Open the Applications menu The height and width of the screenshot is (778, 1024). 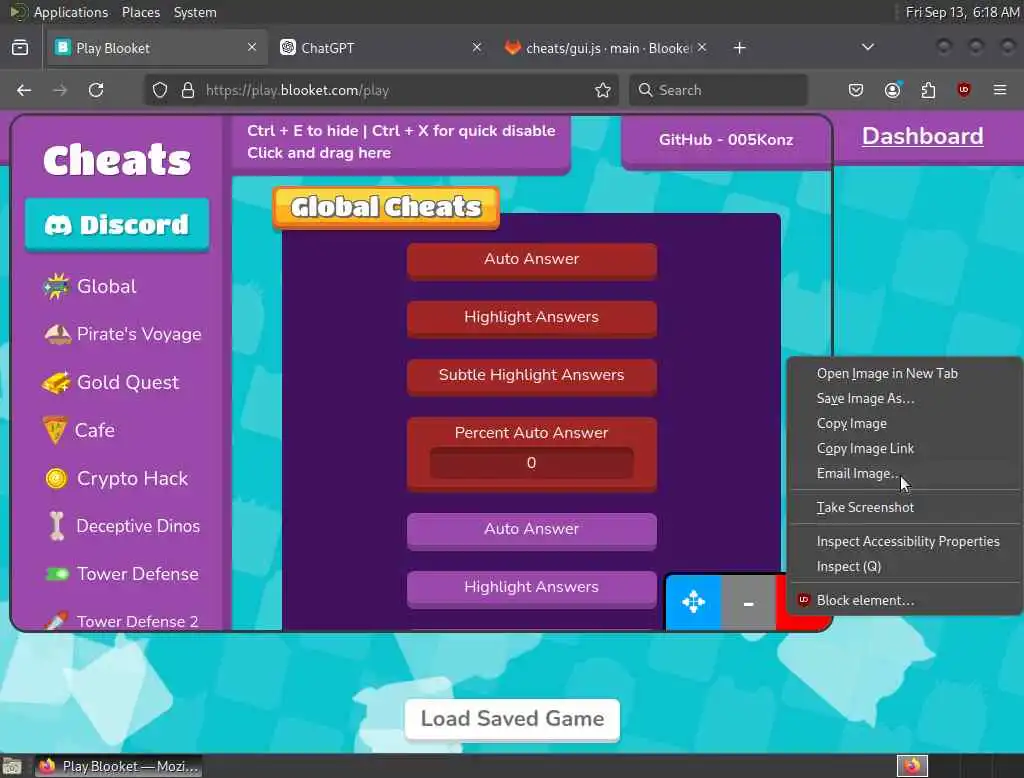71,12
